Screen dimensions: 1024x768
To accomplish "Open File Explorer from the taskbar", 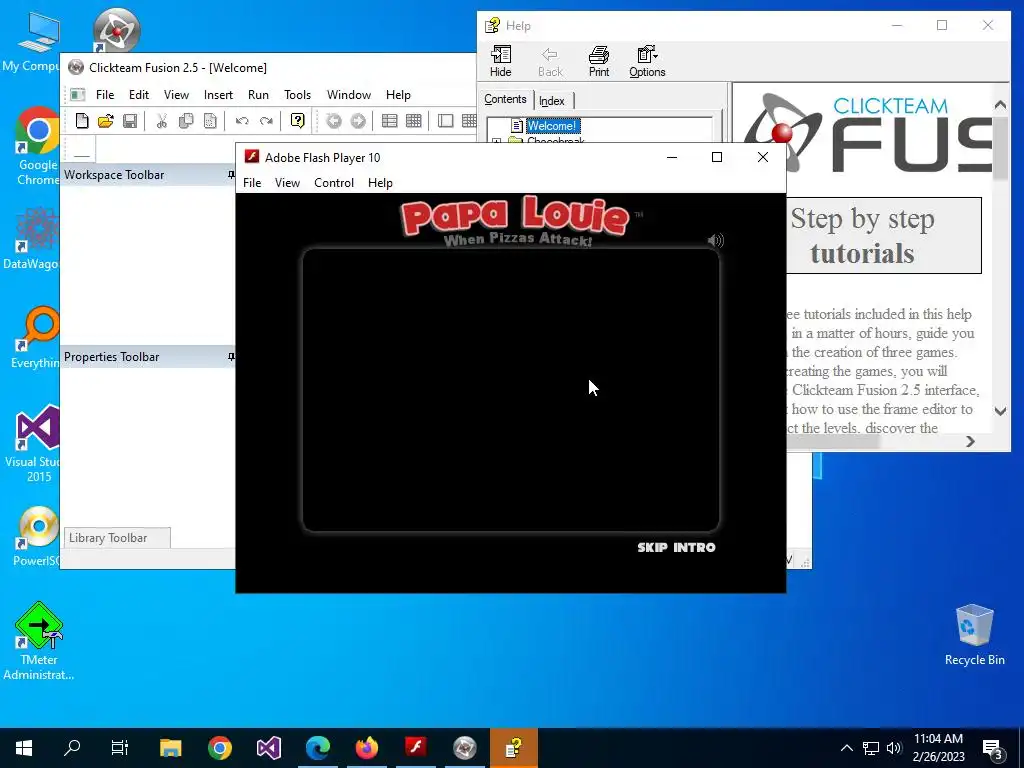I will pyautogui.click(x=170, y=748).
